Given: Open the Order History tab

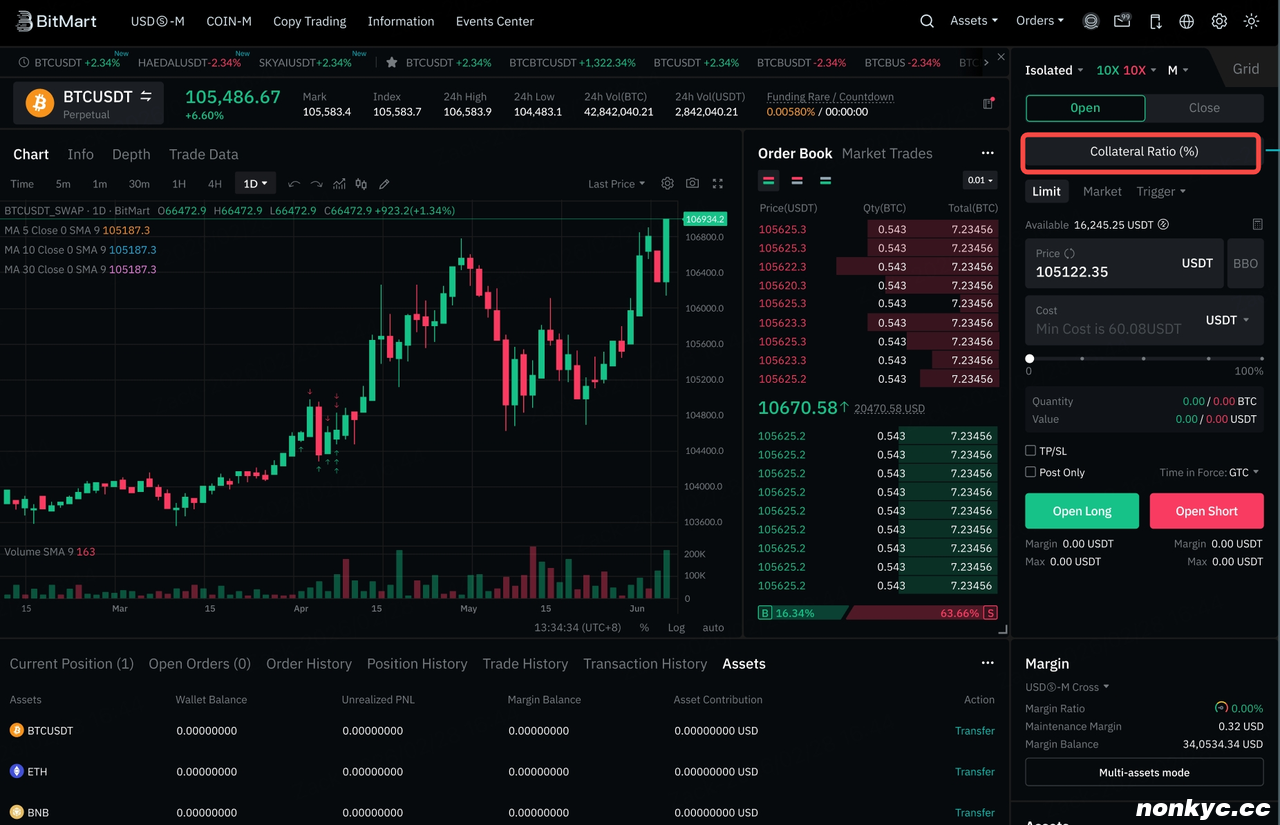Looking at the screenshot, I should click(308, 664).
